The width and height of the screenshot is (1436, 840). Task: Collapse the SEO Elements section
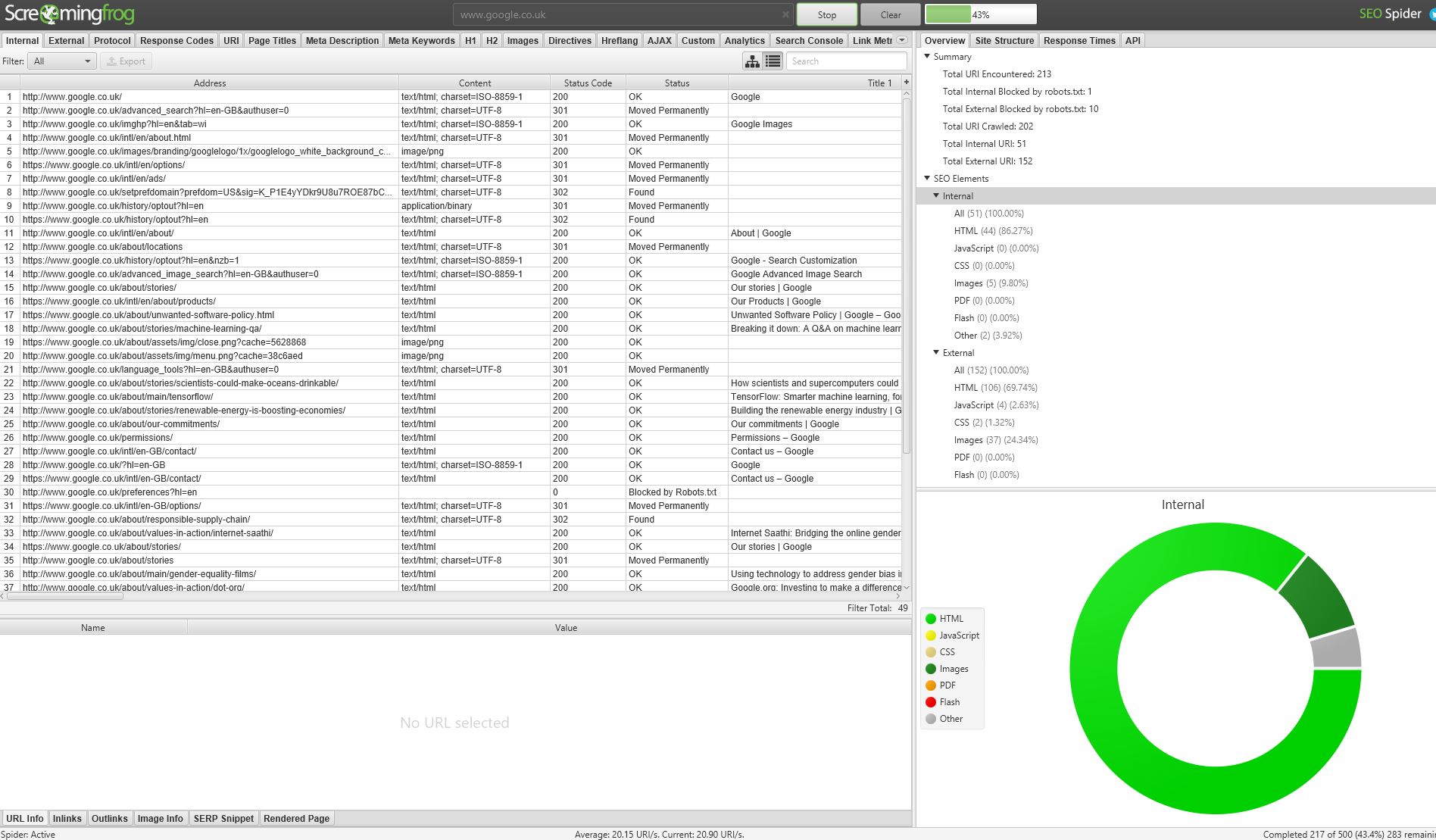[x=927, y=179]
